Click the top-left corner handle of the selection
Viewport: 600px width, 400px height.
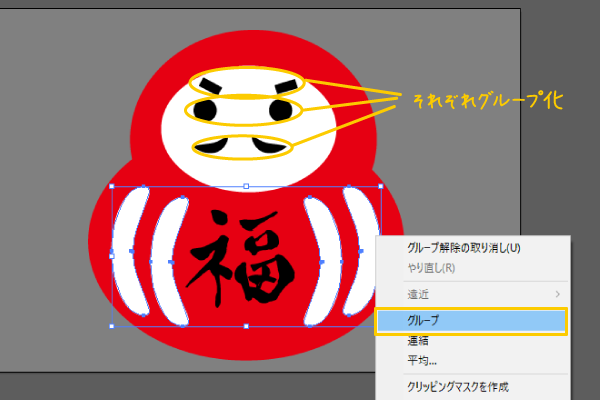click(112, 186)
